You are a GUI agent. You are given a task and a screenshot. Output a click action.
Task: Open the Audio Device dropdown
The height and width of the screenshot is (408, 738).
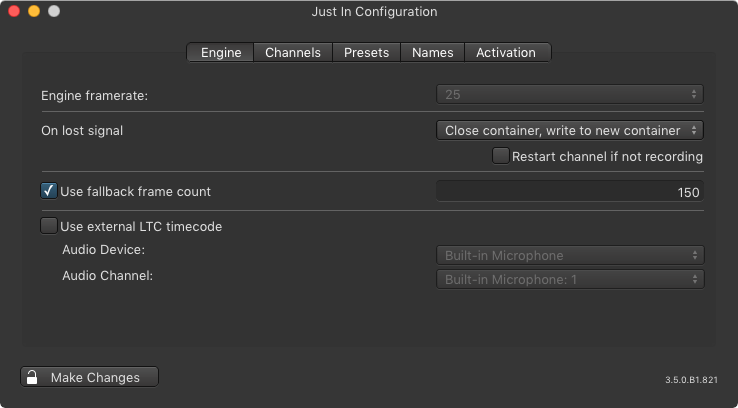570,256
